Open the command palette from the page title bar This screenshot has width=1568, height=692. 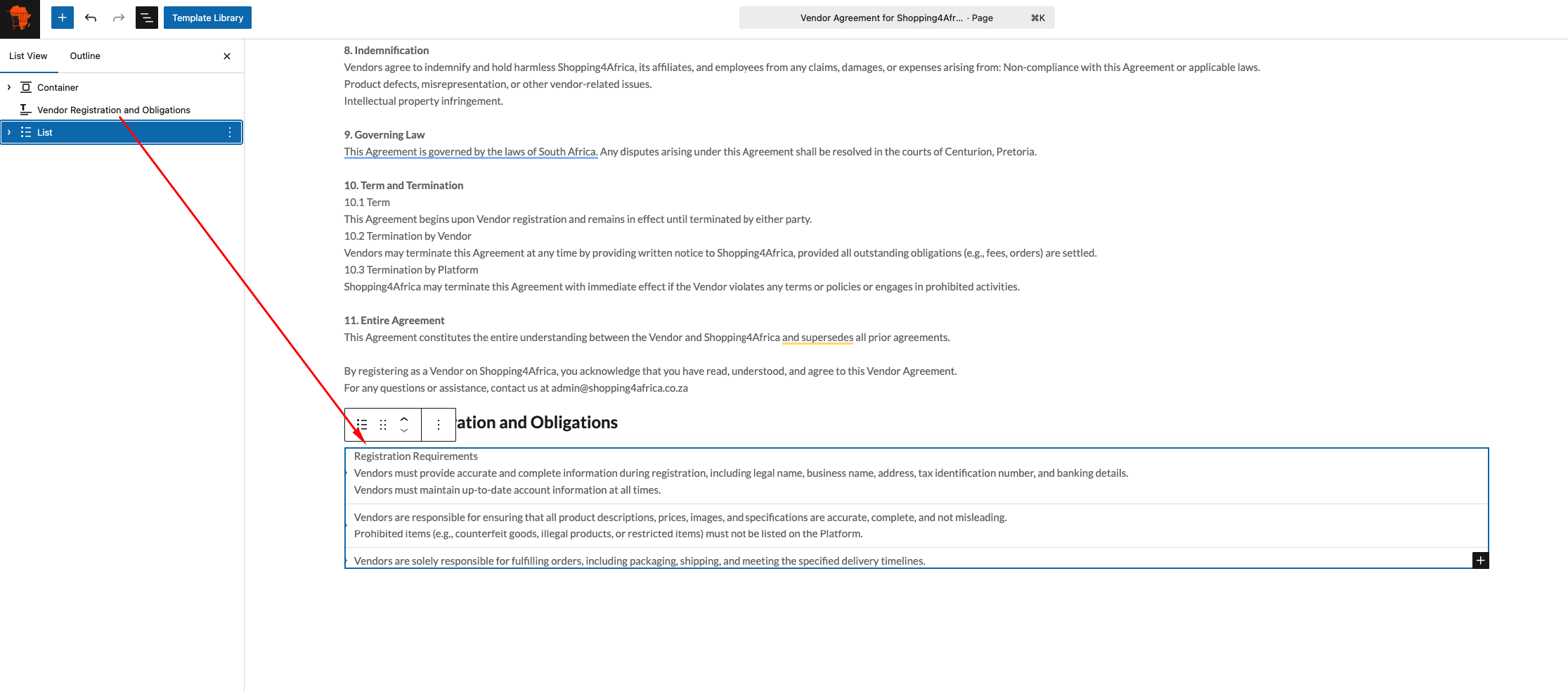coord(897,18)
